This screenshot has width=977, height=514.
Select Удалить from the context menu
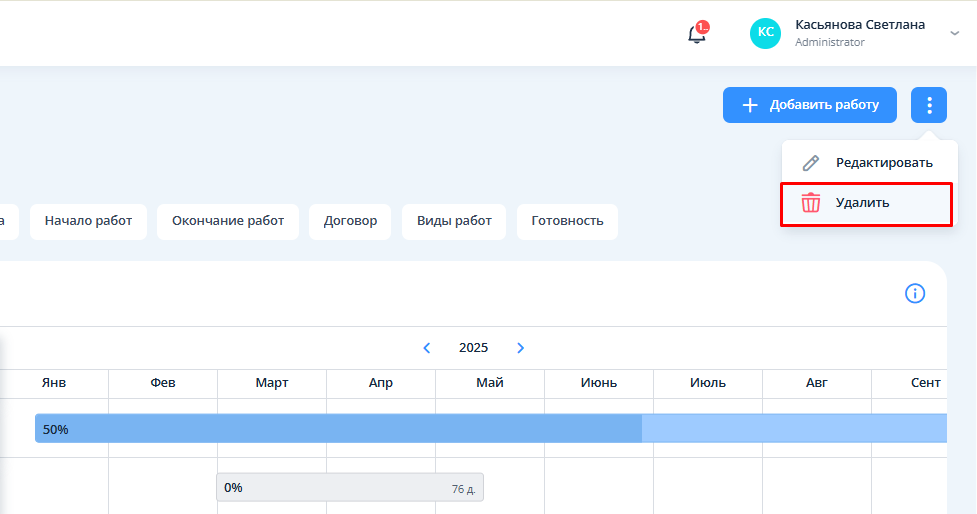862,203
